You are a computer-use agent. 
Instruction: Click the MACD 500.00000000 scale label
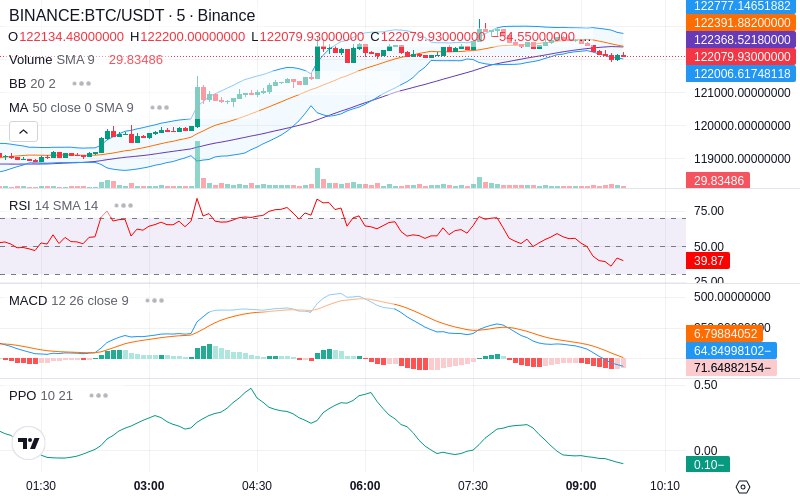tap(732, 297)
